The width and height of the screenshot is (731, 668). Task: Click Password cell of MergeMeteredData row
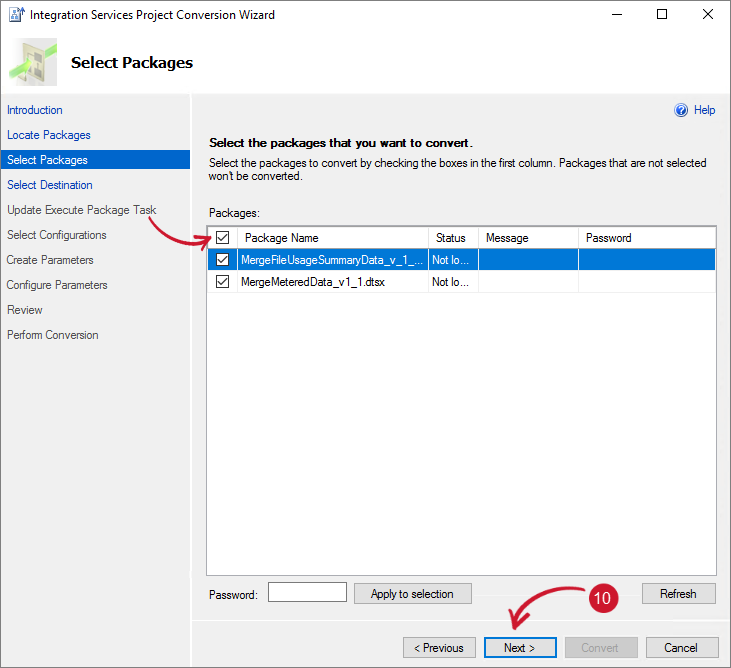coord(647,282)
